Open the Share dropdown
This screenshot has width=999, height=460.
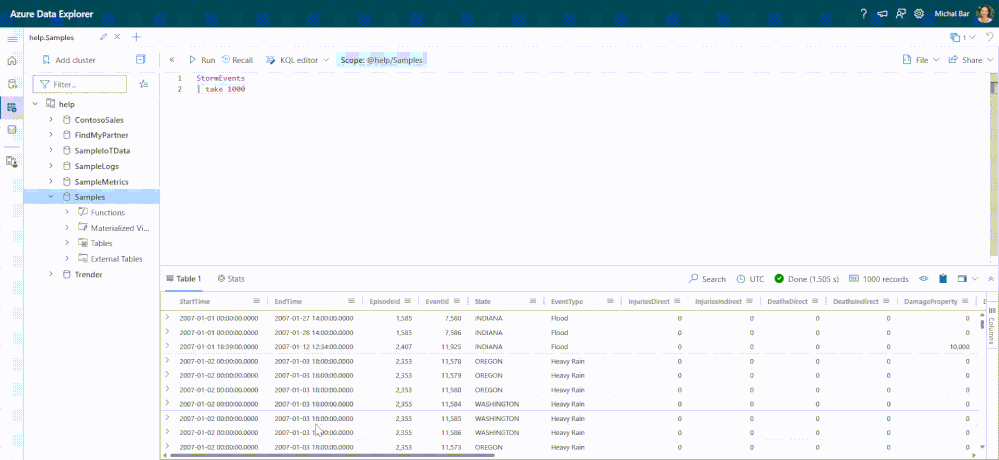pos(970,60)
